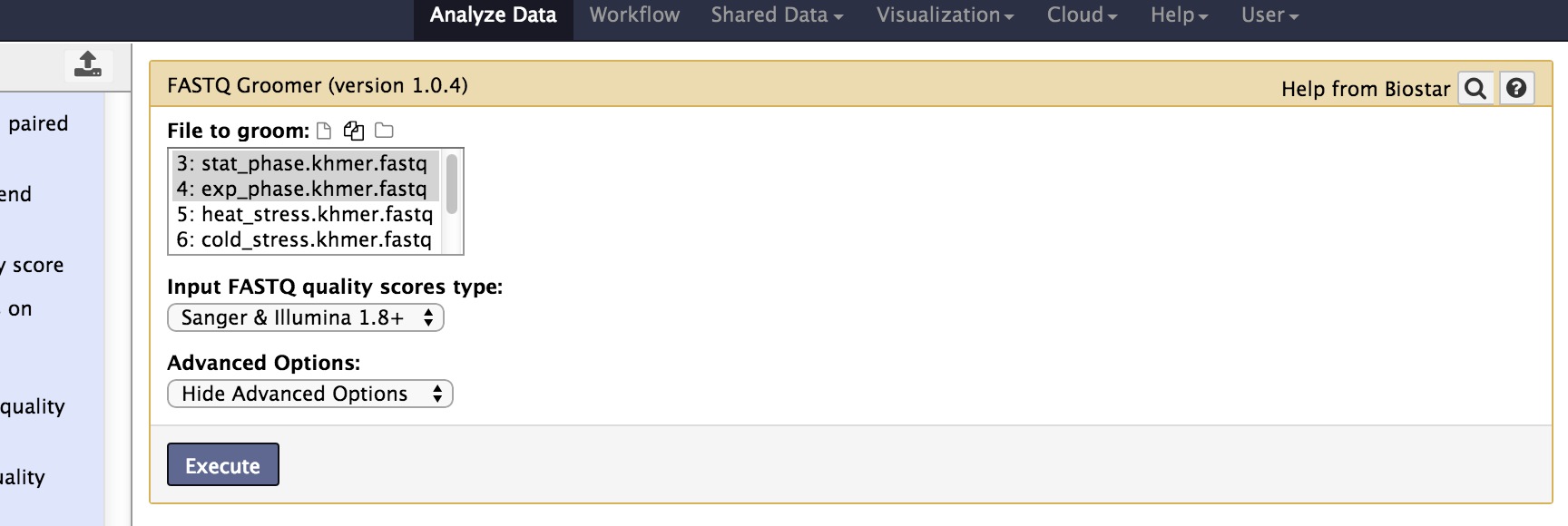The image size is (1568, 526).
Task: Open Input FASTQ quality scores type dropdown
Action: (306, 317)
